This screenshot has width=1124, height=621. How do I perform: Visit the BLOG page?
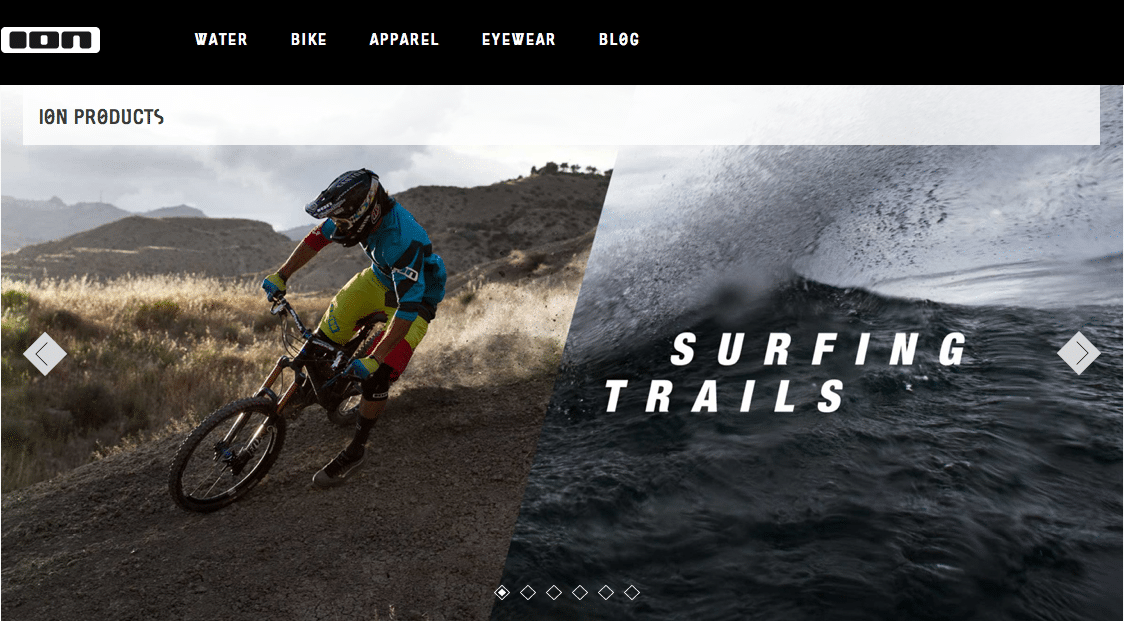[x=619, y=39]
